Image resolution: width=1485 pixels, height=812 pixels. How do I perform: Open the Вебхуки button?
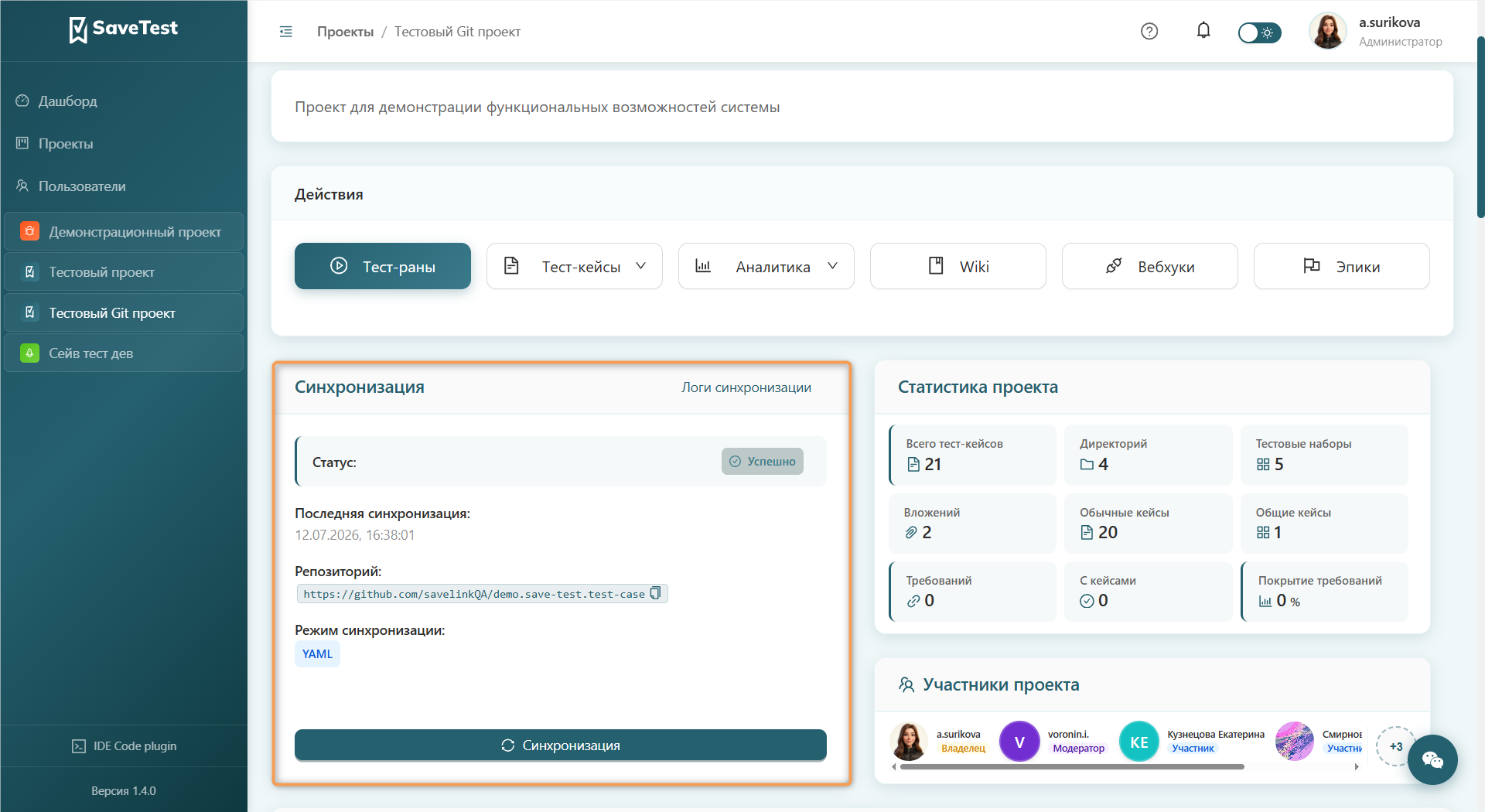pyautogui.click(x=1150, y=266)
